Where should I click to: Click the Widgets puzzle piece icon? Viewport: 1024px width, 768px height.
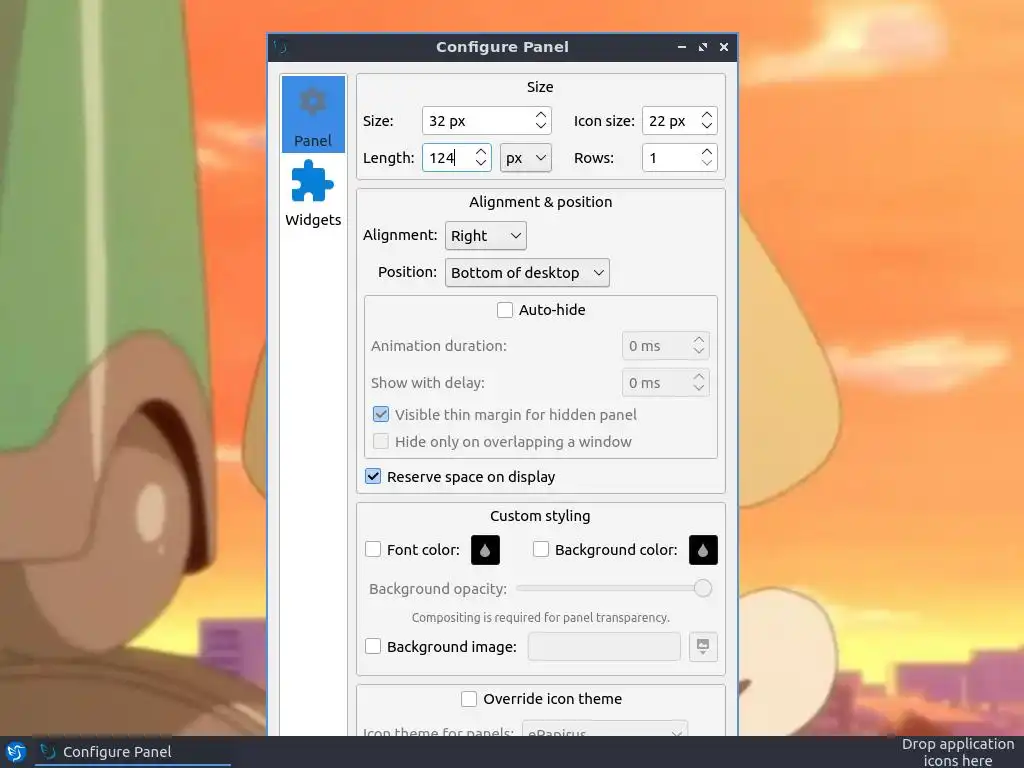pos(313,181)
